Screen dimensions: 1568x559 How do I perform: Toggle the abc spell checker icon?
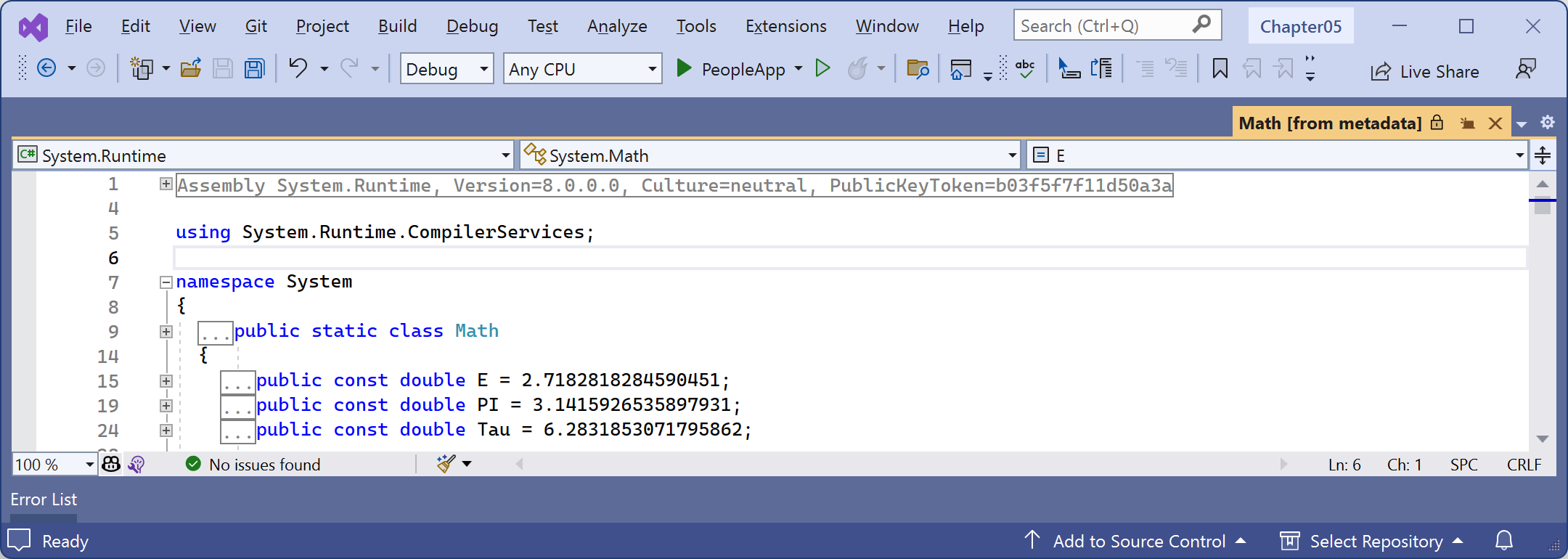pos(1025,69)
